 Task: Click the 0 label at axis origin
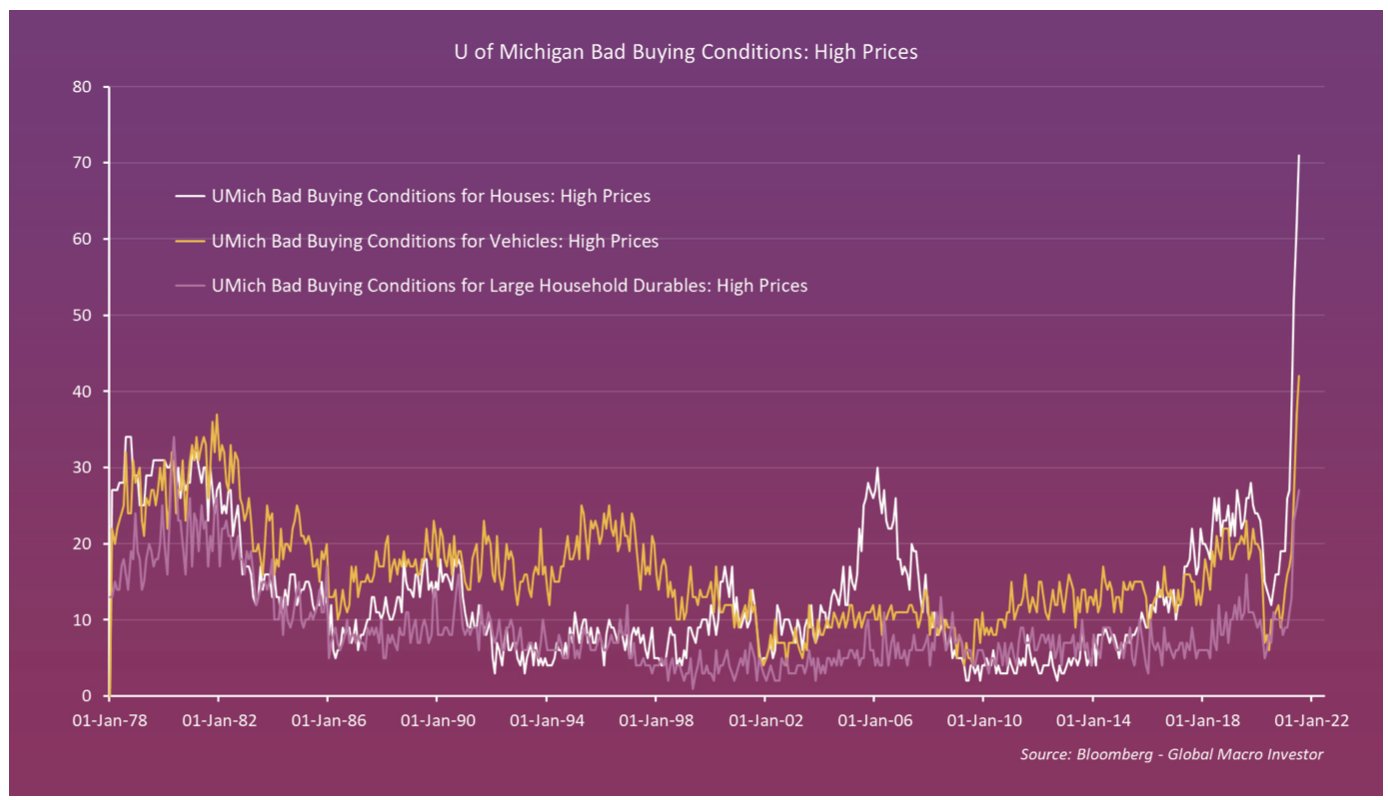87,696
